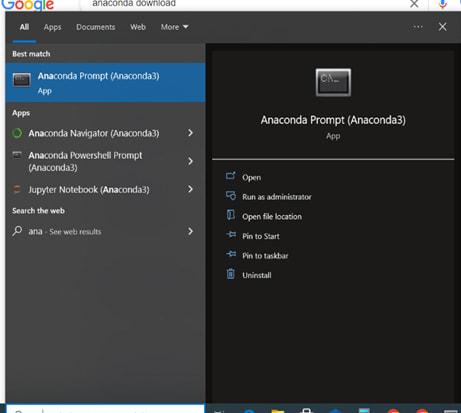Click the Google voice search microphone
The height and width of the screenshot is (413, 461).
pos(443,4)
